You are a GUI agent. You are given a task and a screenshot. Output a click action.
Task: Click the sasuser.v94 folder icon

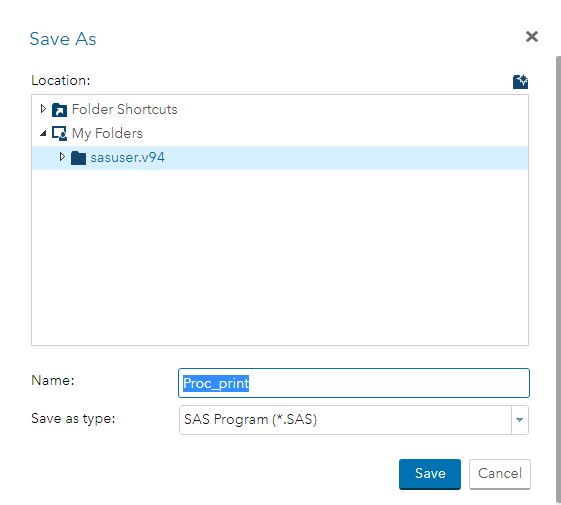click(78, 158)
